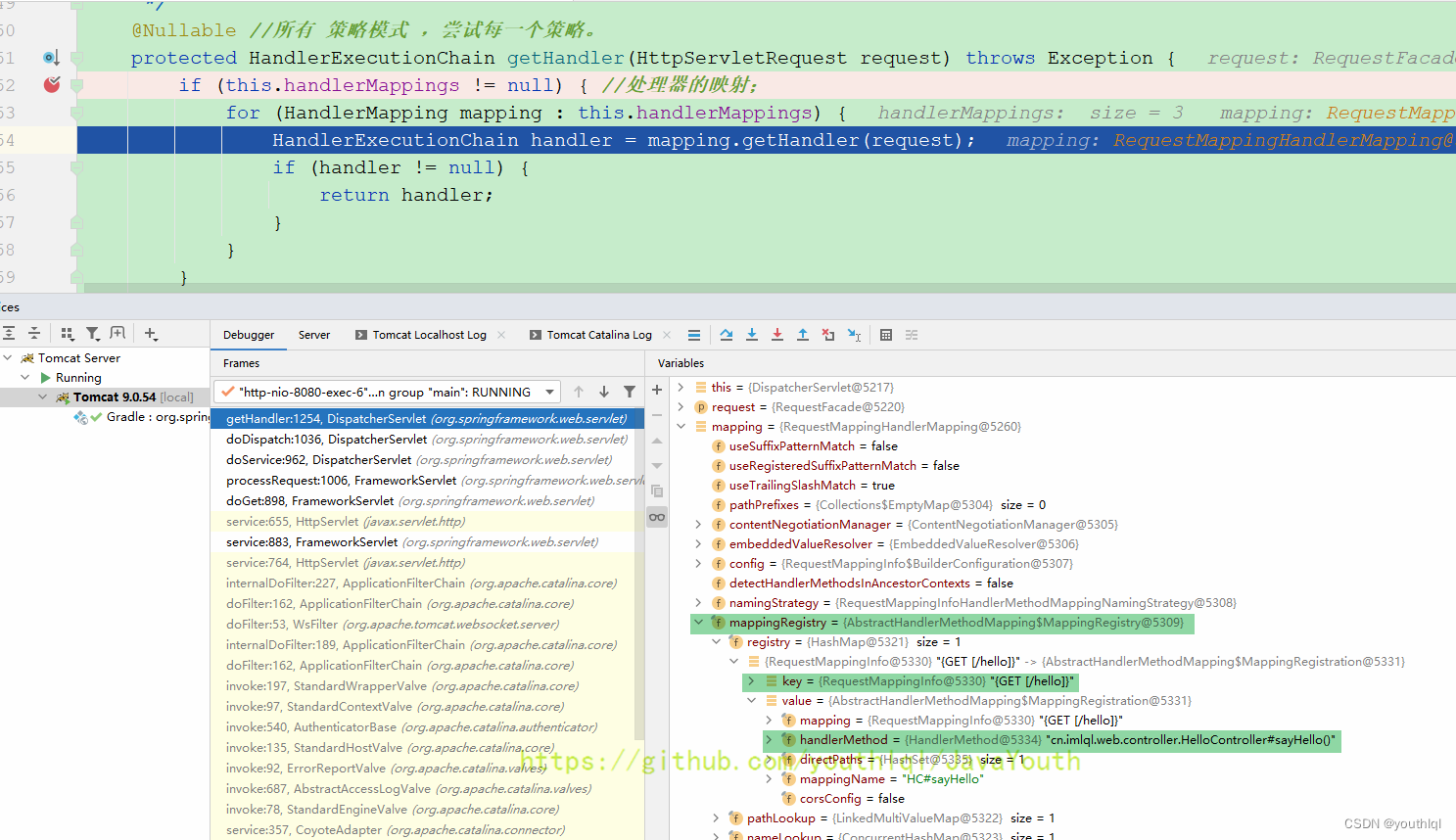Click Force Step Into red arrow icon
The height and width of the screenshot is (840, 1456).
coord(777,335)
